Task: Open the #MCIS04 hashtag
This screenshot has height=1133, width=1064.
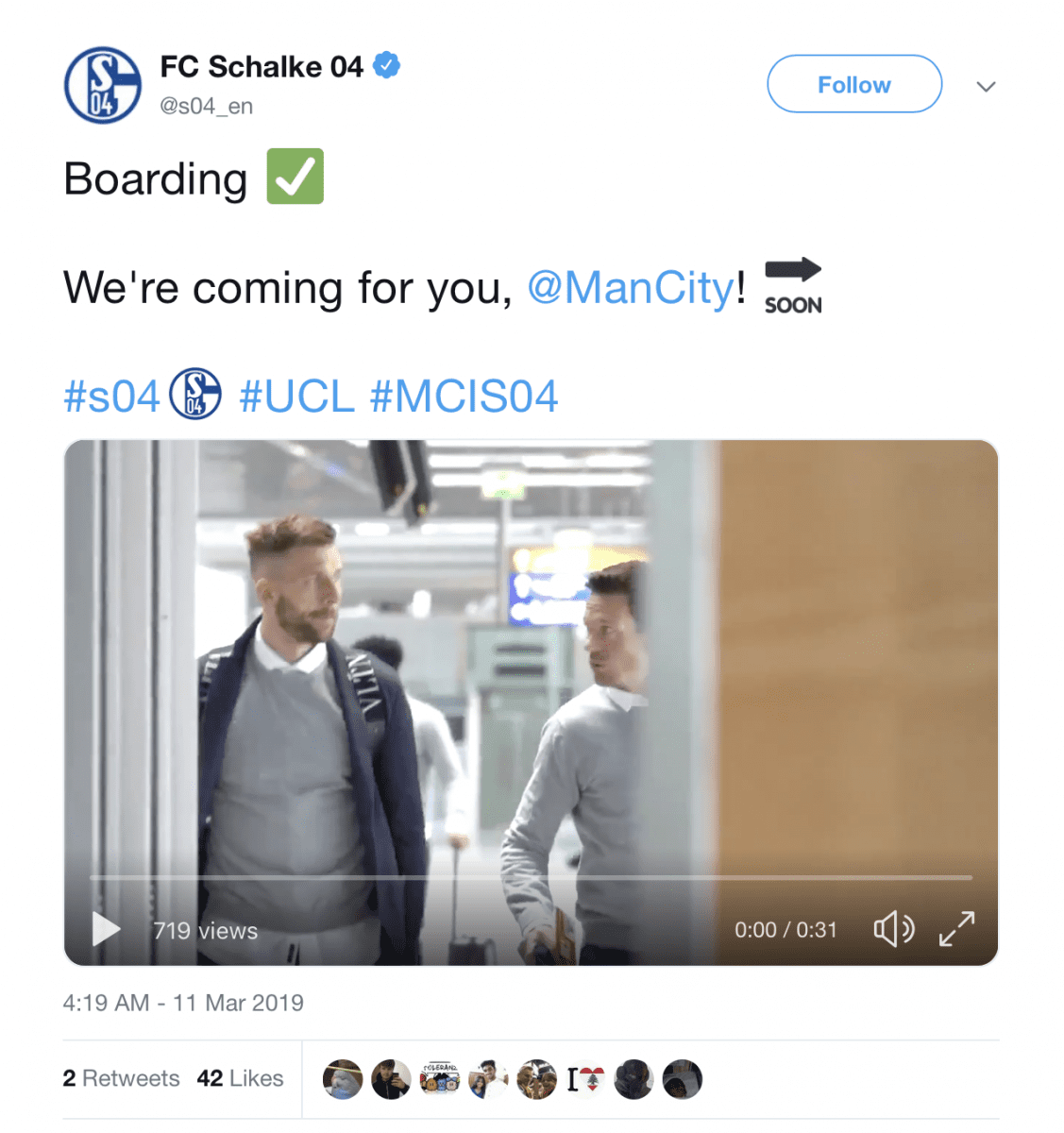Action: click(464, 397)
